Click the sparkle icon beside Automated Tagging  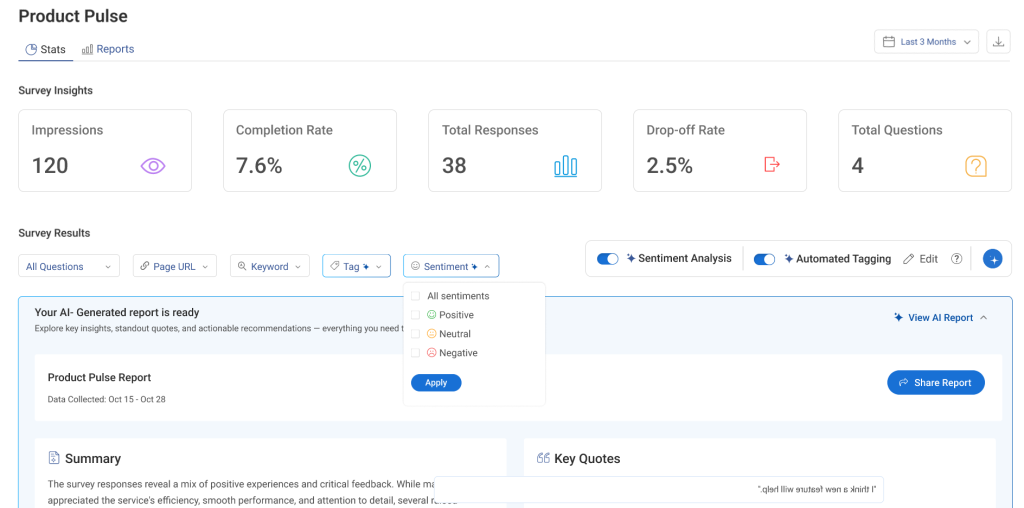pyautogui.click(x=789, y=259)
